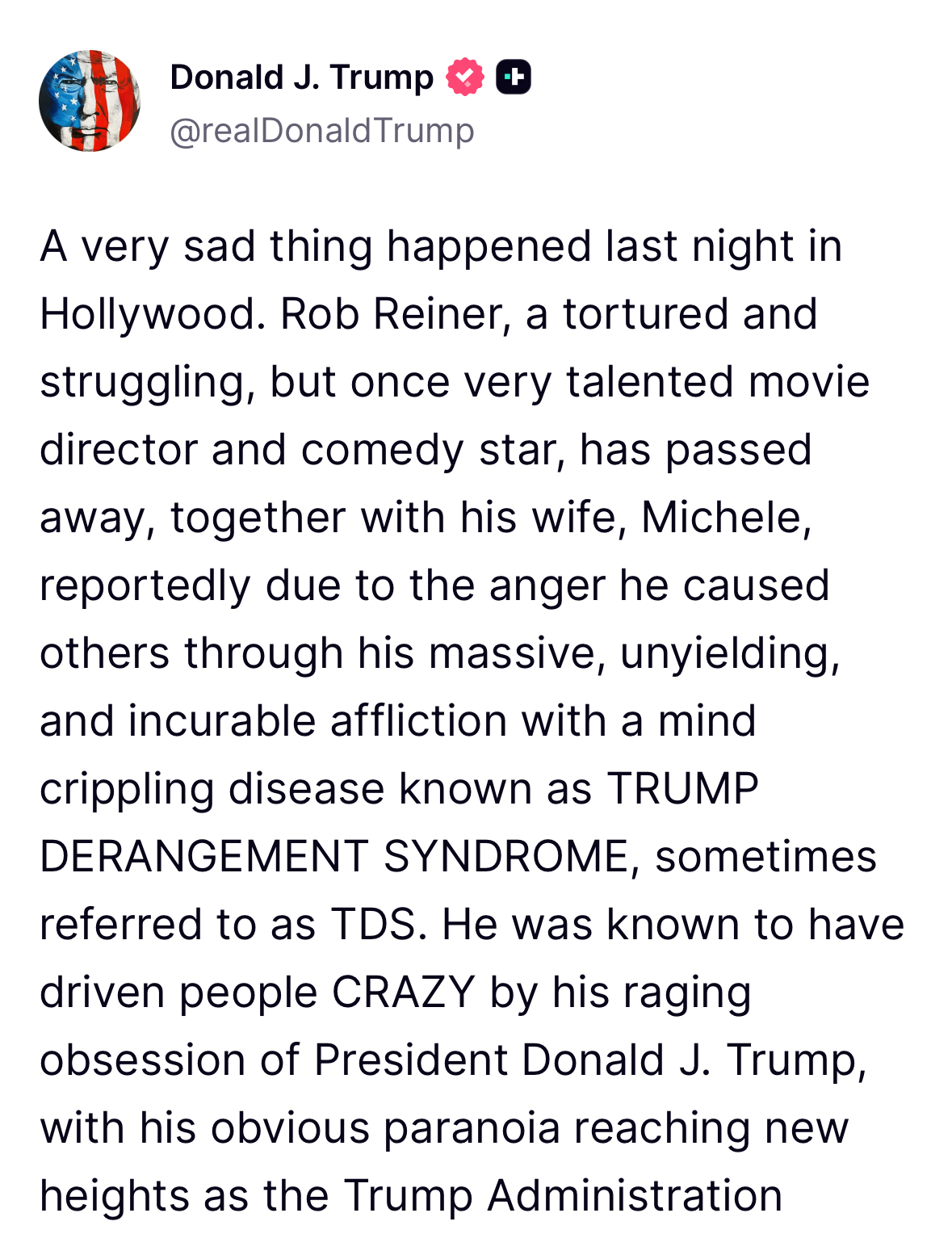Open the @realDonaldTrump handle link

(x=321, y=131)
